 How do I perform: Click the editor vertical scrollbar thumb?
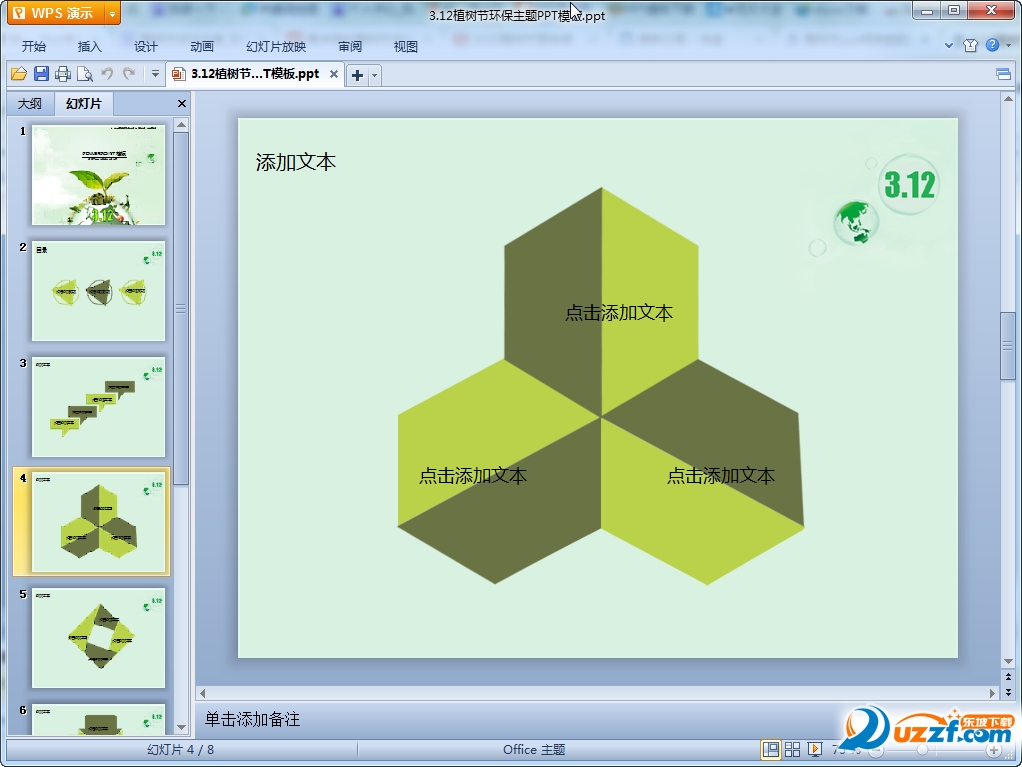click(1008, 345)
